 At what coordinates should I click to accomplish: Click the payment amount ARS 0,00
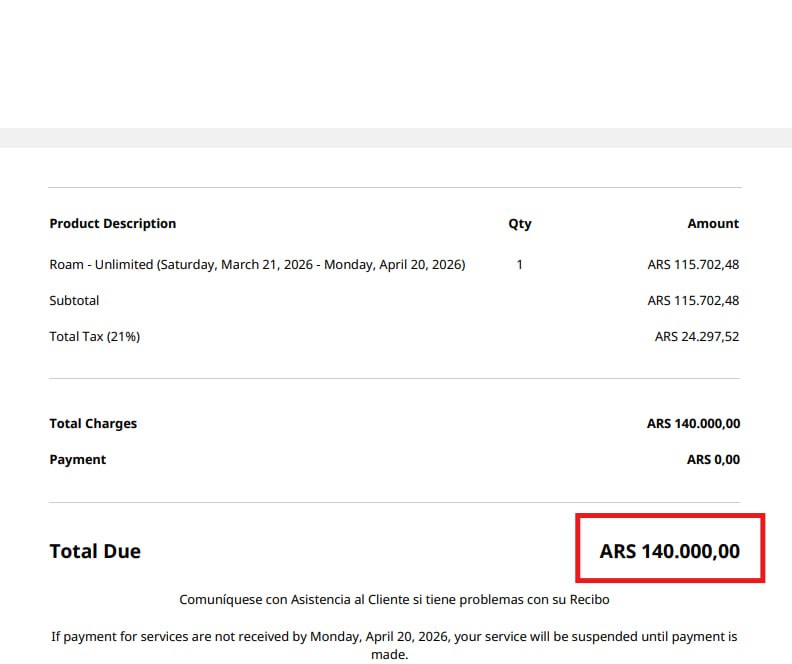click(x=713, y=460)
